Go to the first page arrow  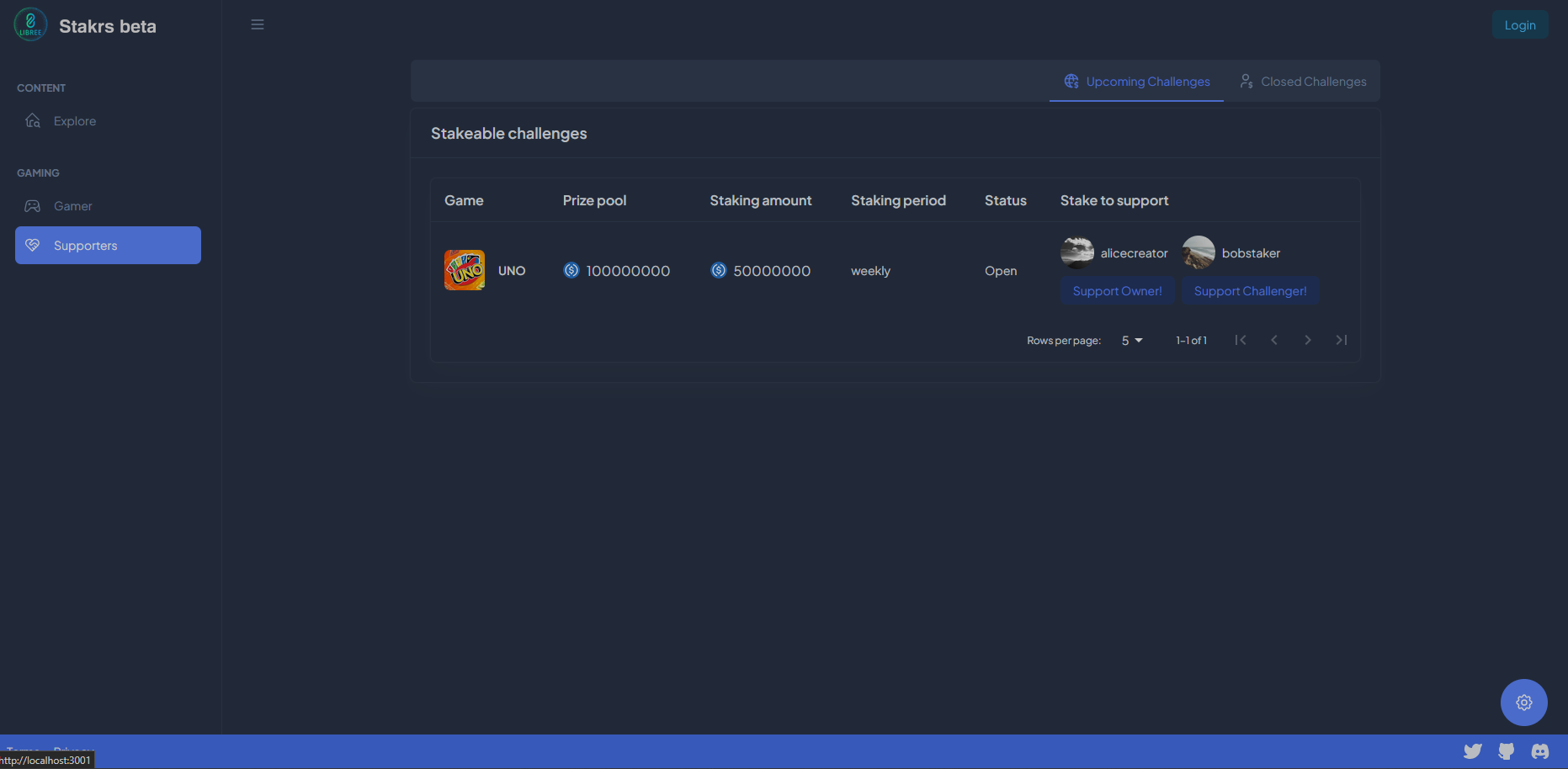point(1241,340)
